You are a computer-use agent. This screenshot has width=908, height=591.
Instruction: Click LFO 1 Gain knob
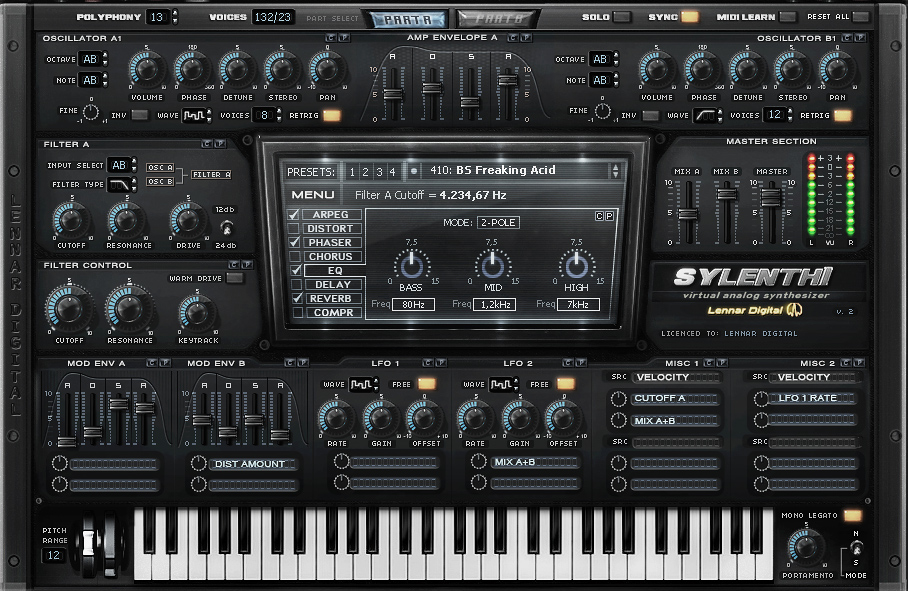(380, 418)
